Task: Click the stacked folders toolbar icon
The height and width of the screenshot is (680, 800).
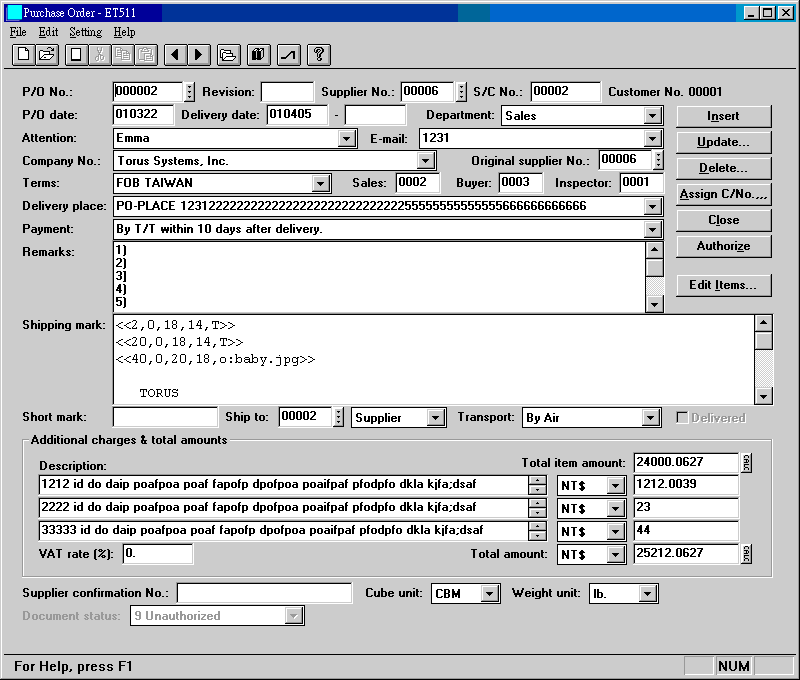Action: pos(229,55)
